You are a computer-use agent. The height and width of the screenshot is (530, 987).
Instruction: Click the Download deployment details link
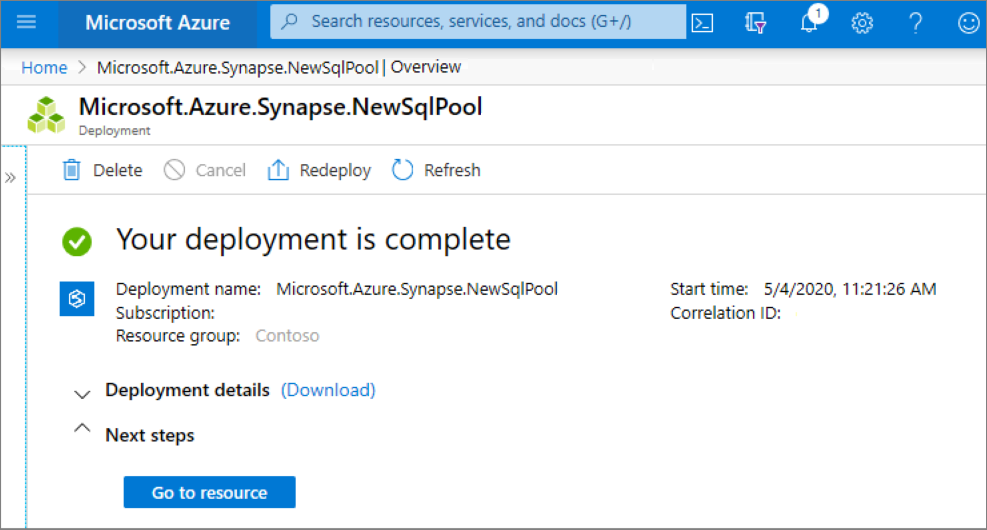pos(328,390)
